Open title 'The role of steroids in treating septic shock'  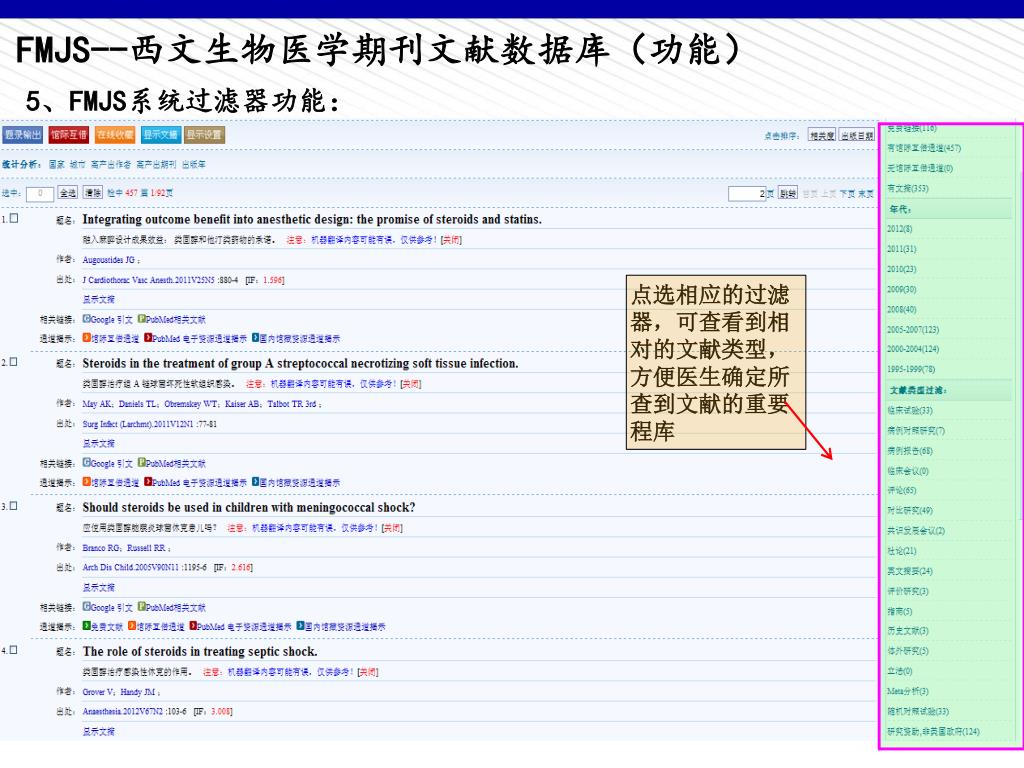[200, 651]
